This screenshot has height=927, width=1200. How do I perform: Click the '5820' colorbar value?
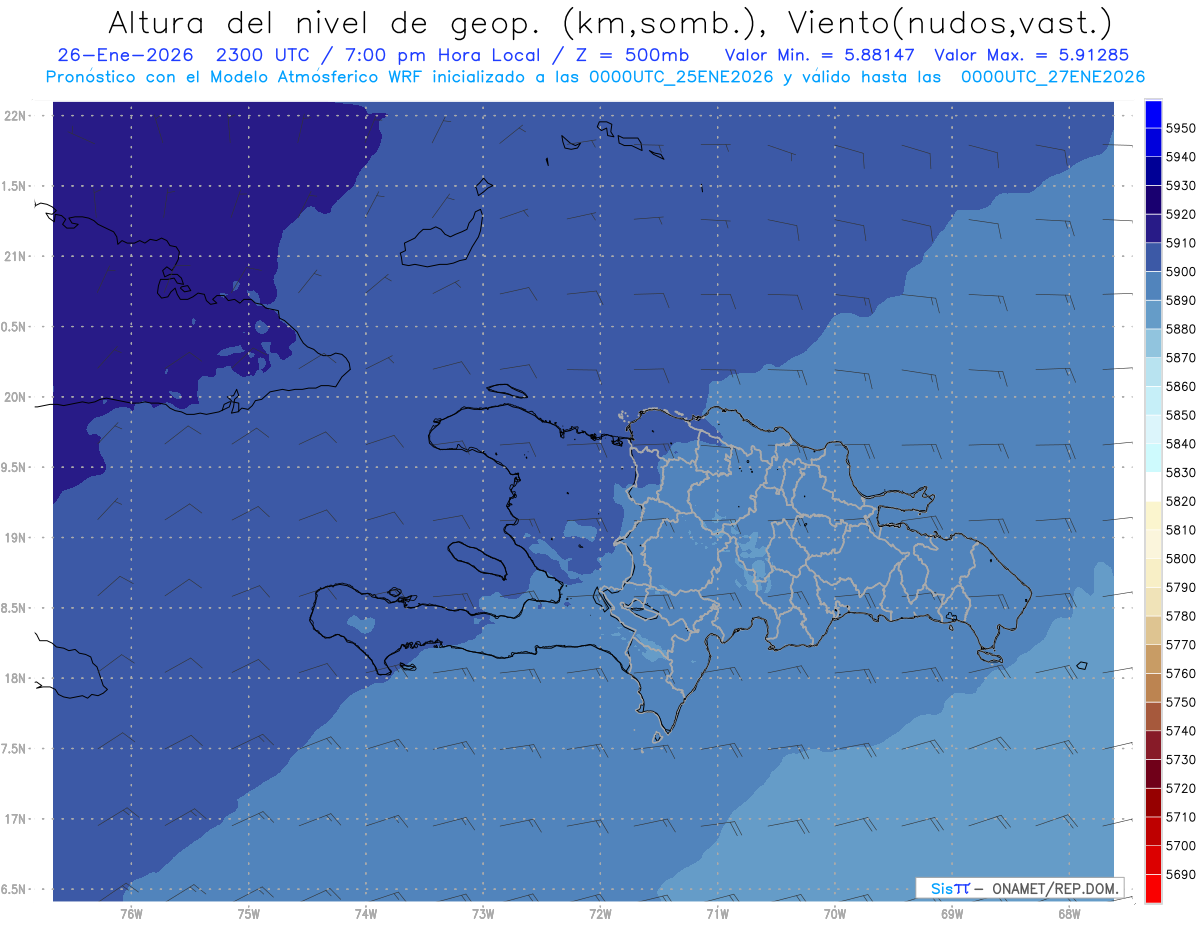pyautogui.click(x=1180, y=501)
